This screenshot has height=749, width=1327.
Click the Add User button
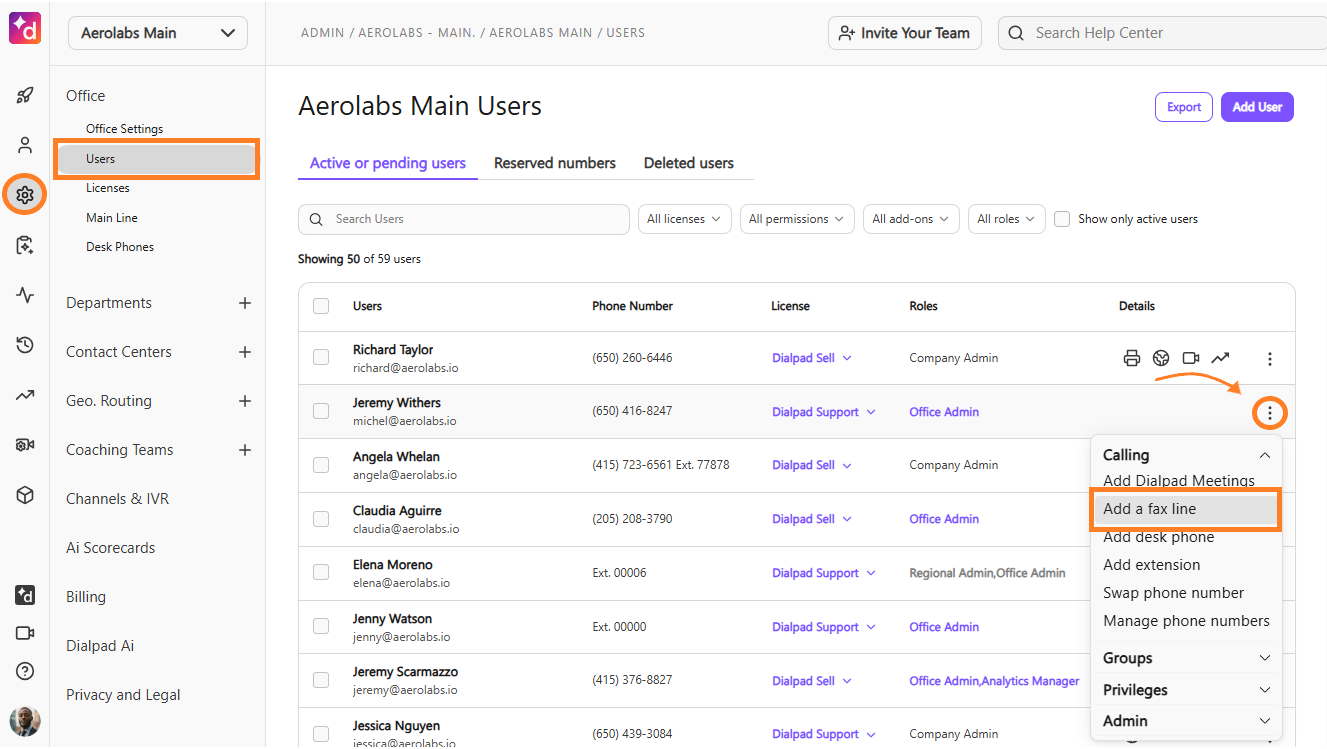point(1257,107)
